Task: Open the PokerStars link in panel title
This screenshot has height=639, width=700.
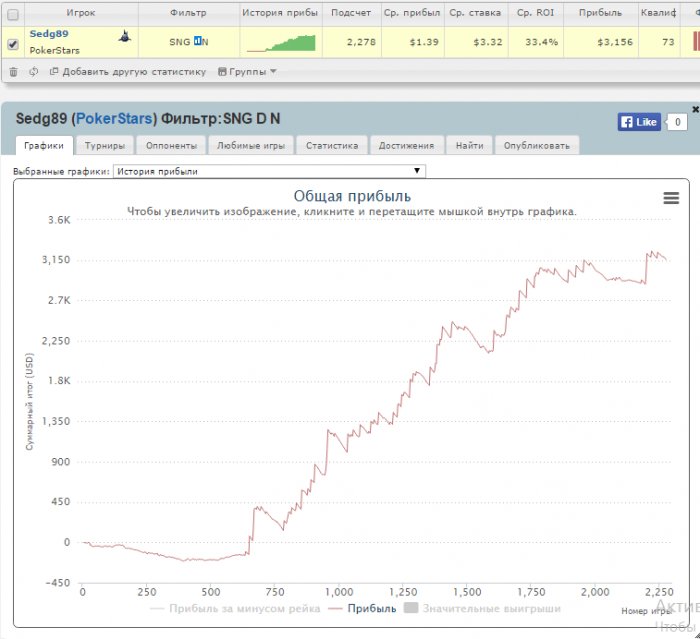Action: click(115, 119)
